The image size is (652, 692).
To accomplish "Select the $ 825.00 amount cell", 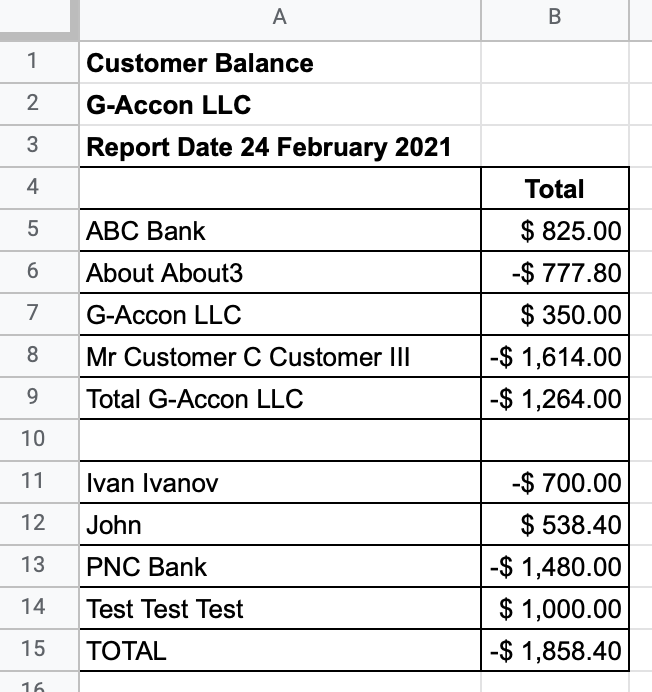I will (555, 230).
